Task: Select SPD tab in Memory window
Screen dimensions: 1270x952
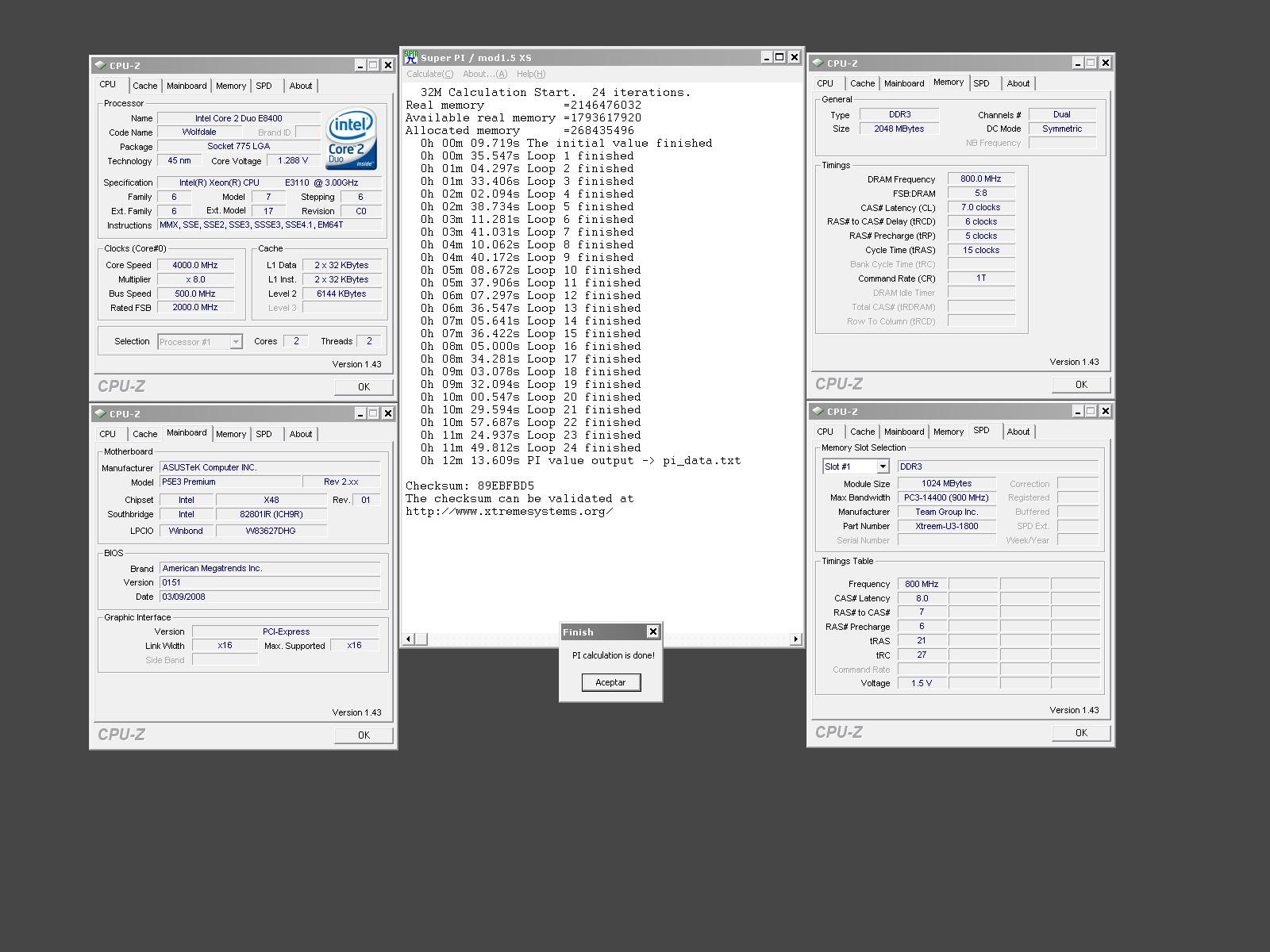Action: coord(982,83)
